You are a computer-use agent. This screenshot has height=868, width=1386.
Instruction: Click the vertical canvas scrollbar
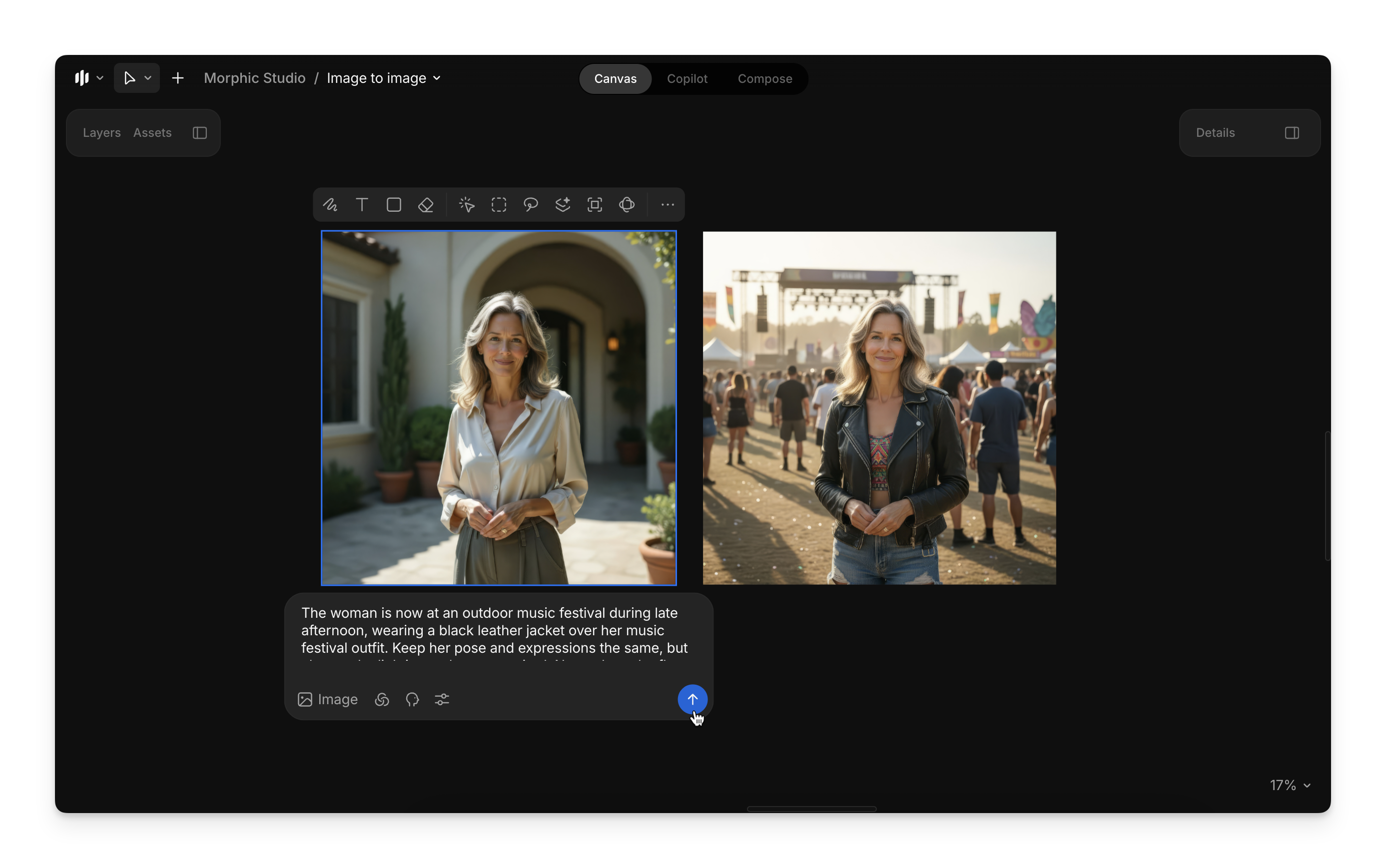pos(1327,496)
